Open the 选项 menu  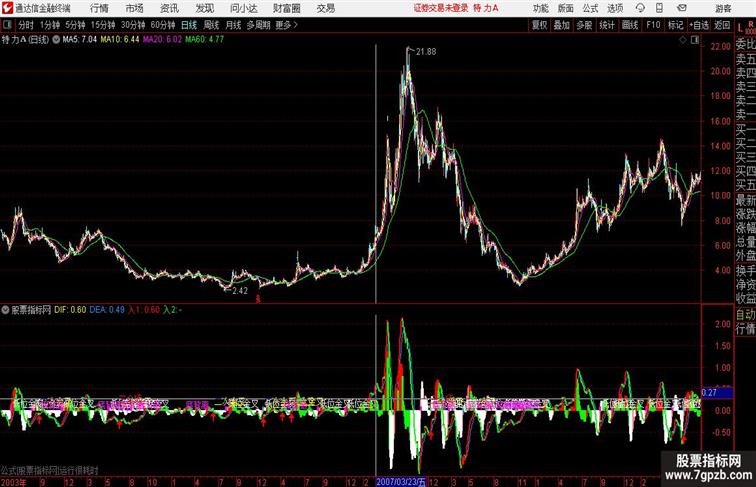click(x=615, y=8)
